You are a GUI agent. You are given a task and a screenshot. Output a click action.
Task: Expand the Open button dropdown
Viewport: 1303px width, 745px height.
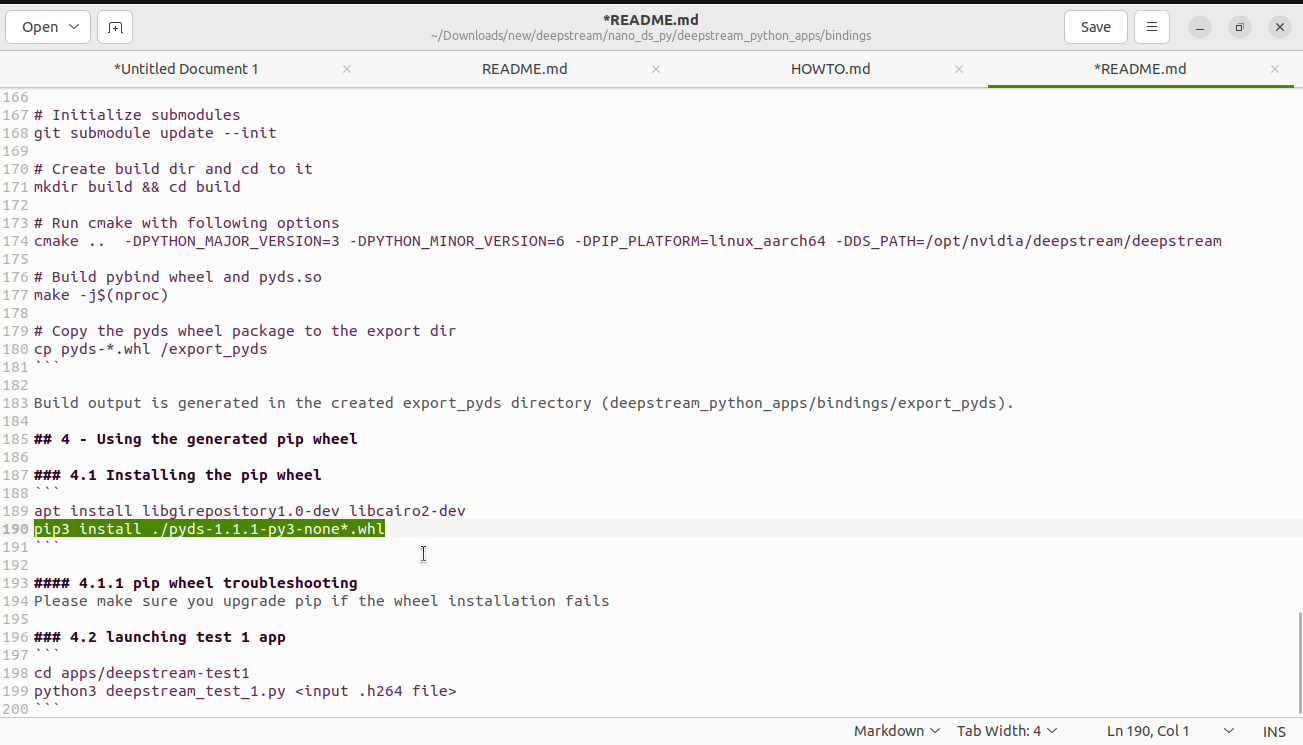click(75, 27)
